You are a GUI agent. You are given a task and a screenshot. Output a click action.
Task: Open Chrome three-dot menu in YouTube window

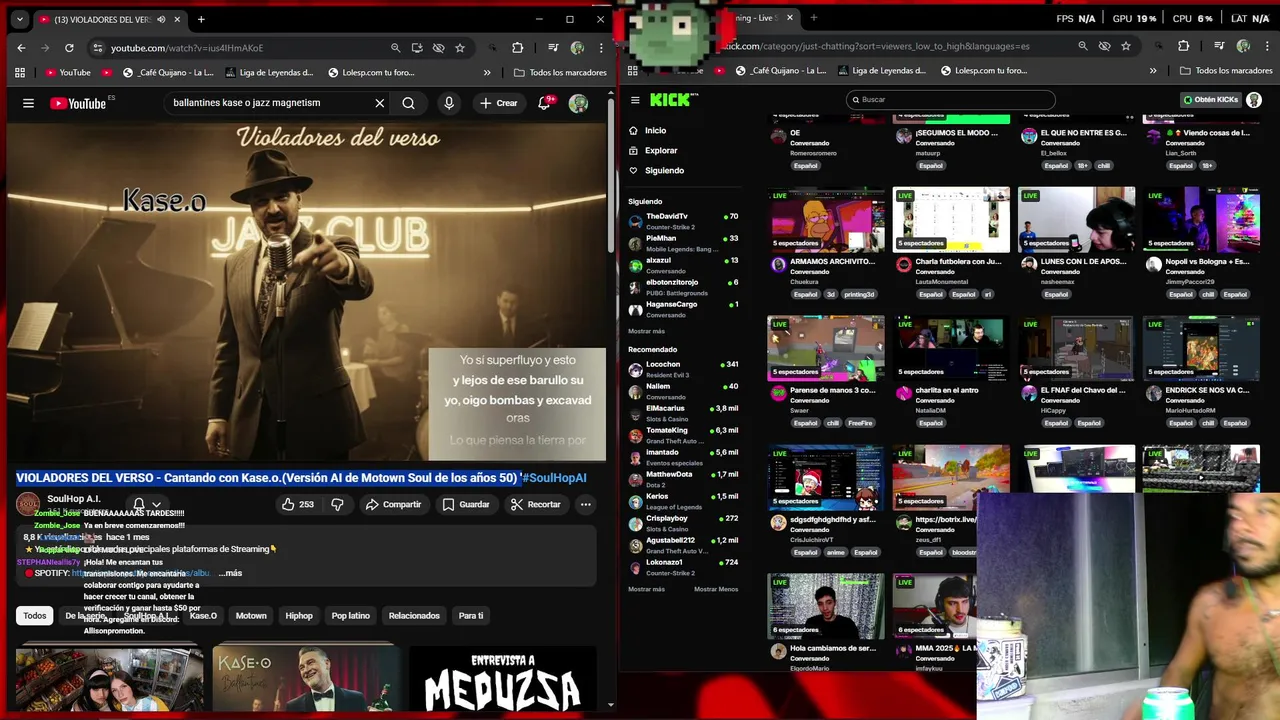600,48
